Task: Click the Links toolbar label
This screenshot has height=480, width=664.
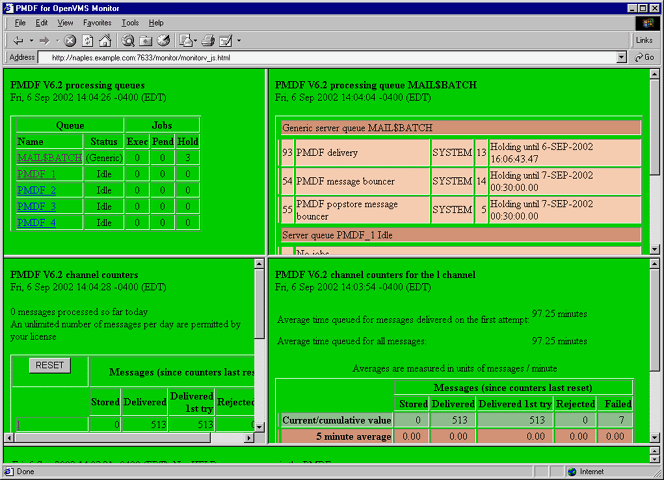Action: click(x=644, y=40)
